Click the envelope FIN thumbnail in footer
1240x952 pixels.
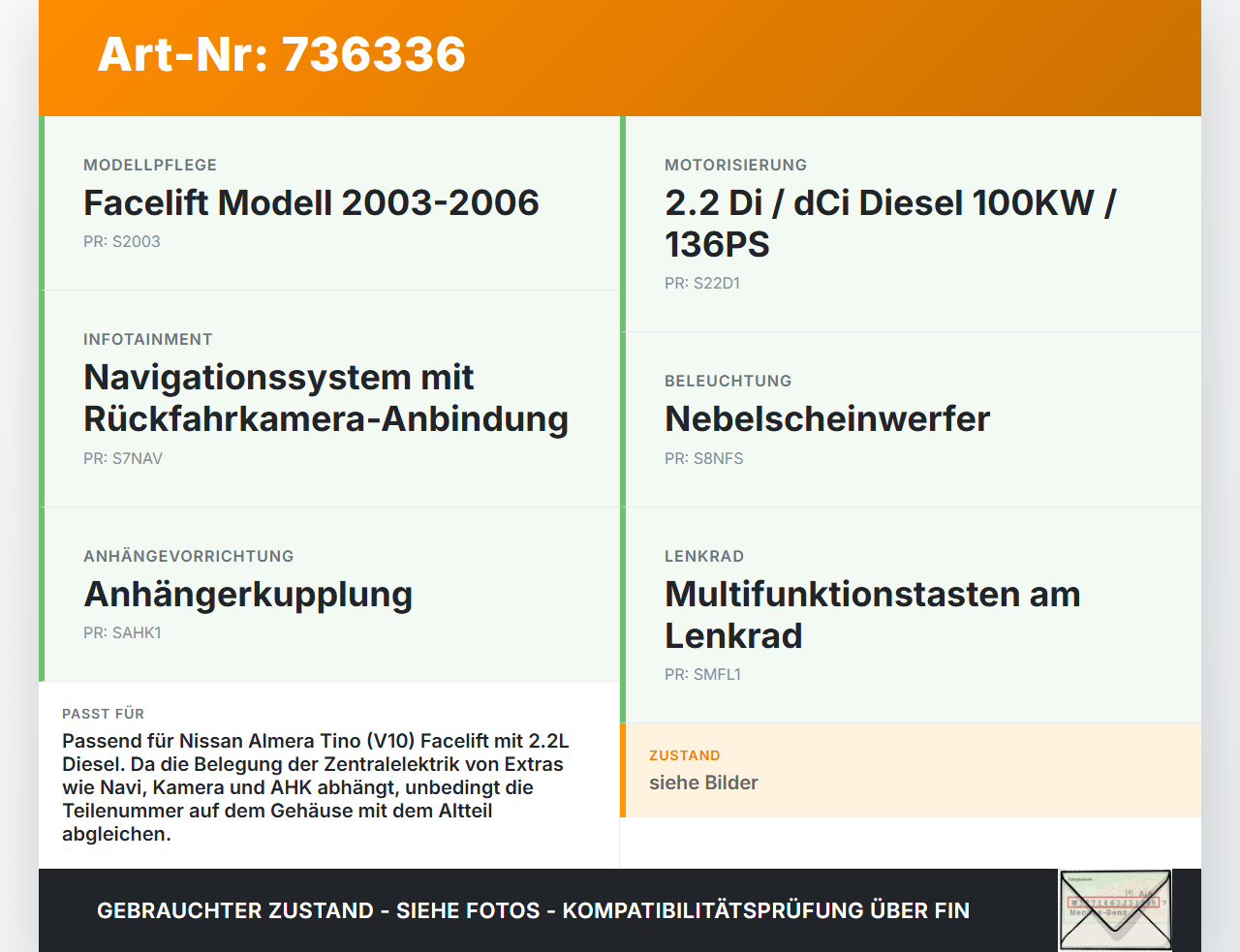click(x=1115, y=910)
